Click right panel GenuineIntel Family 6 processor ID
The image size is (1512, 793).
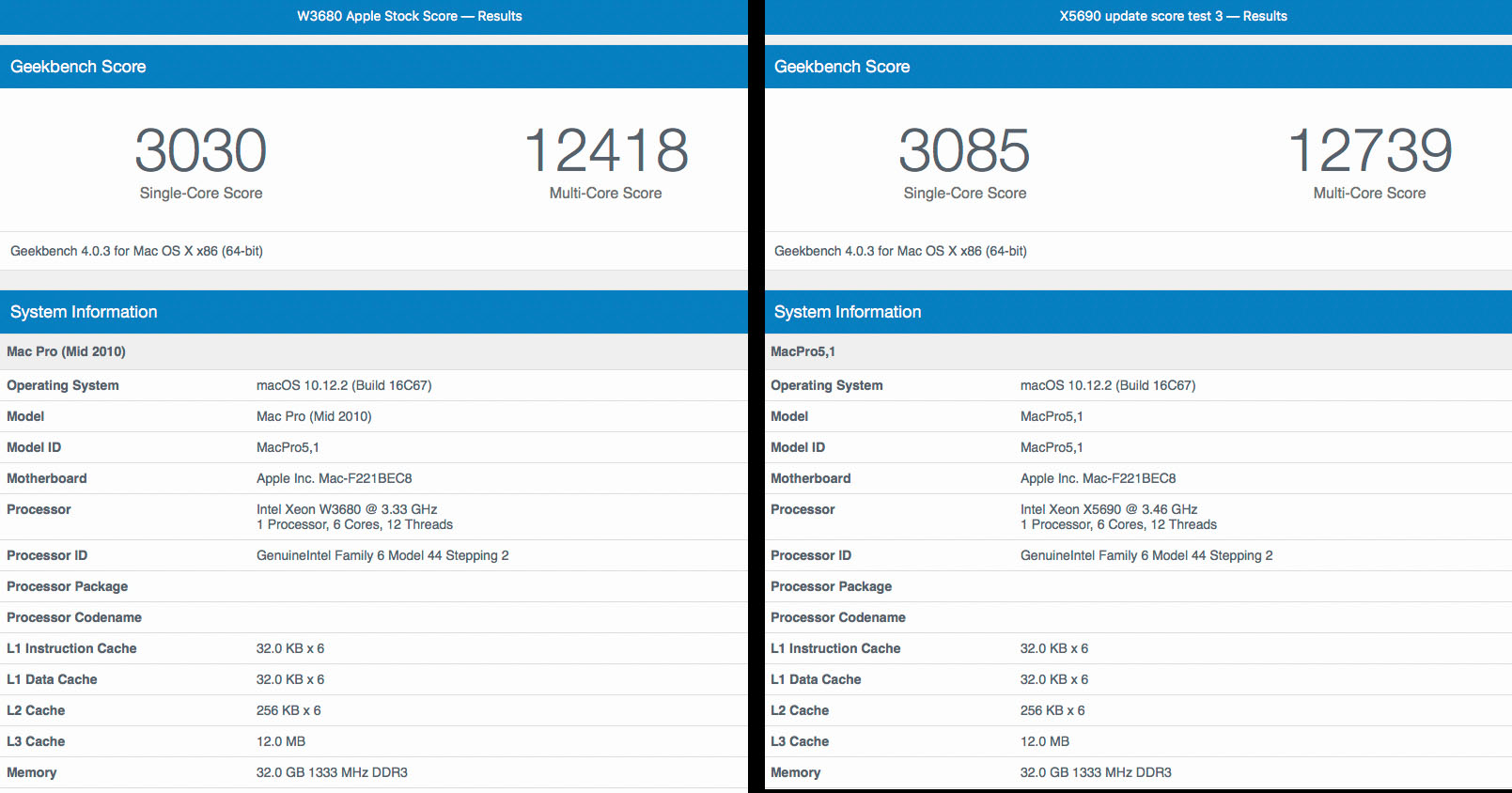(1146, 555)
